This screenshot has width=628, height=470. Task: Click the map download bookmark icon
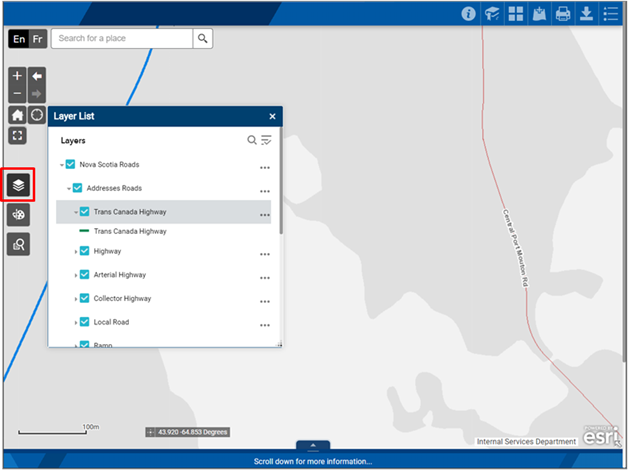(539, 14)
